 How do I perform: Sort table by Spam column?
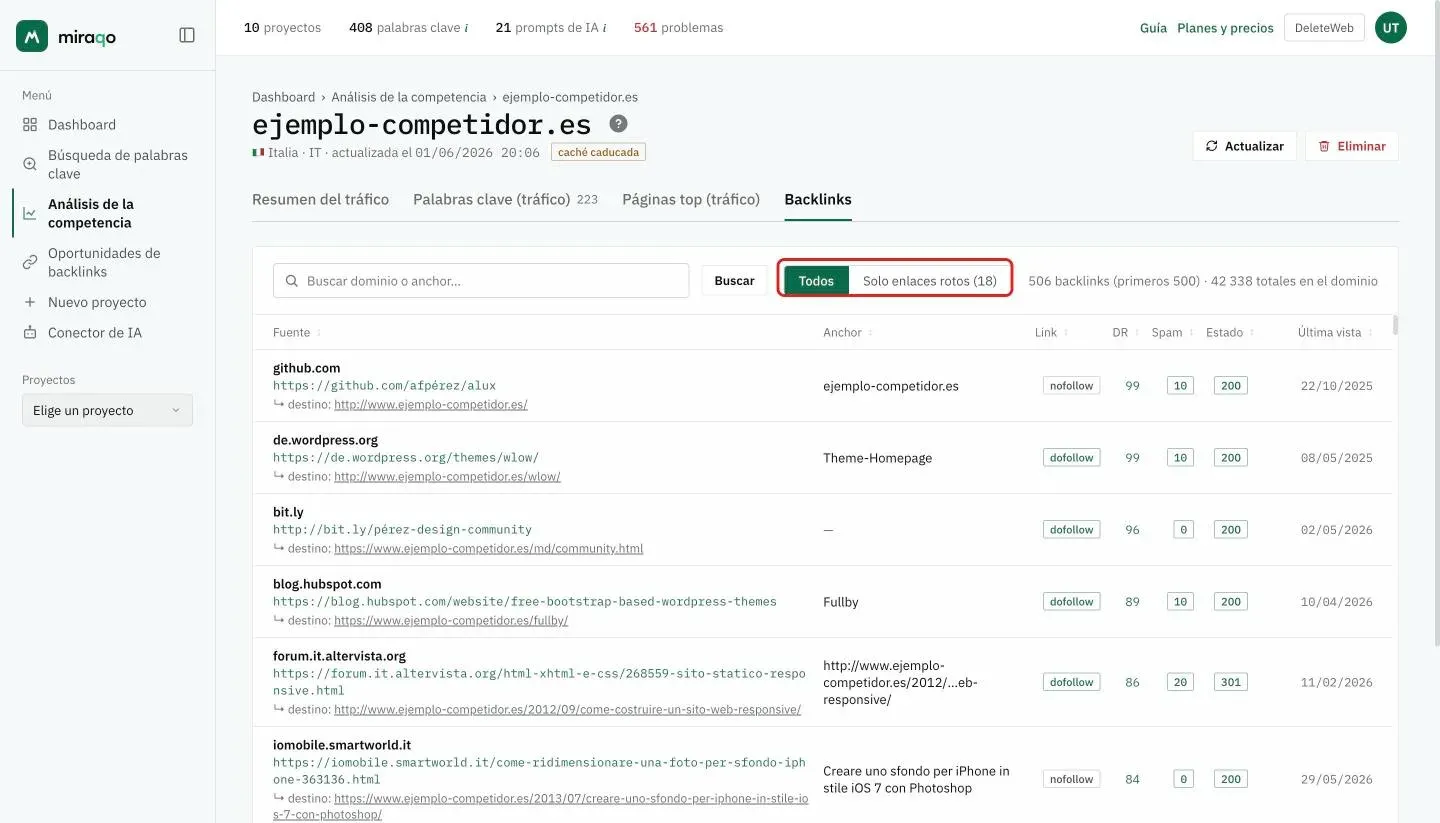pos(1171,333)
